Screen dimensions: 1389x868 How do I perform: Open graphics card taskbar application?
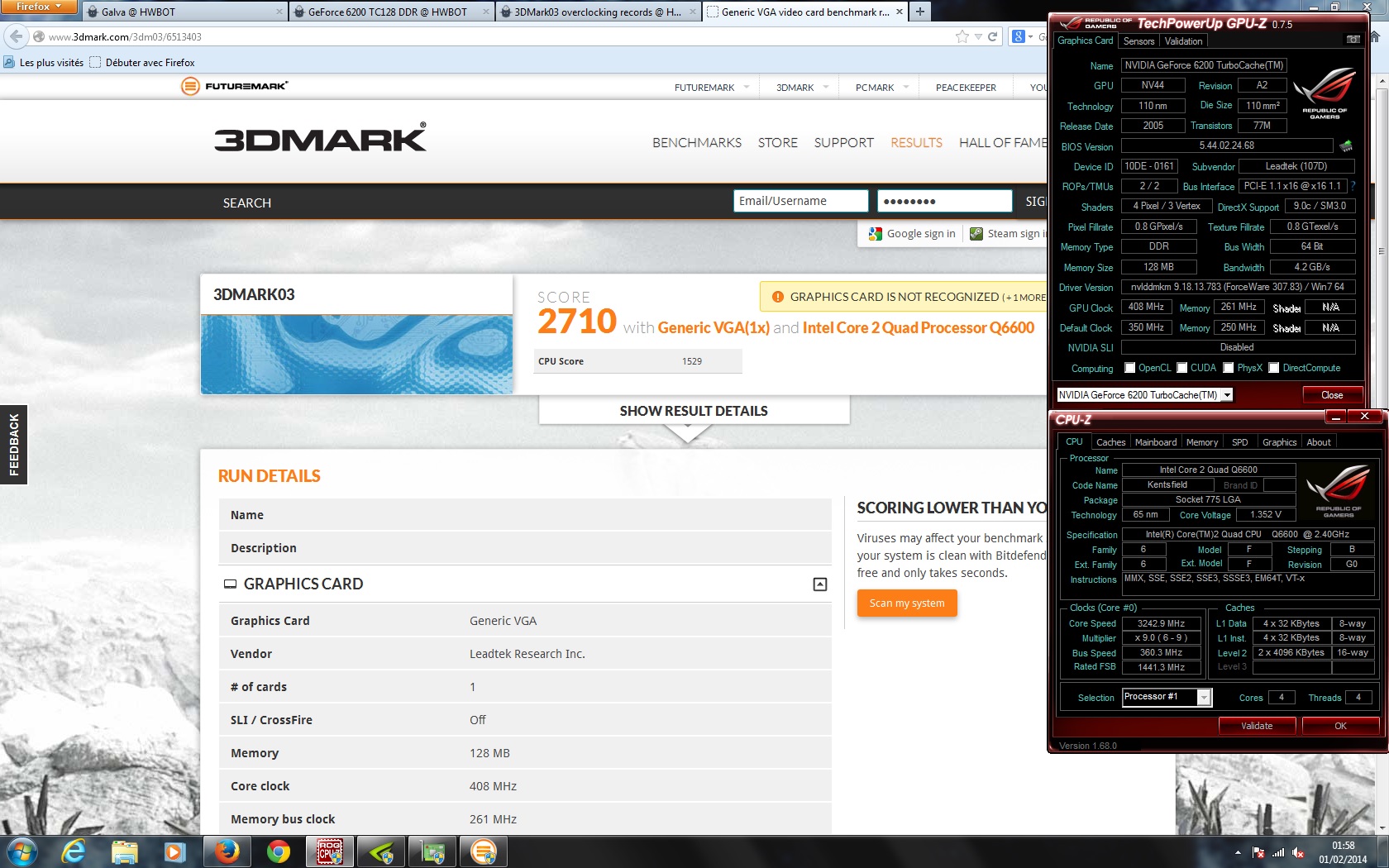point(432,851)
